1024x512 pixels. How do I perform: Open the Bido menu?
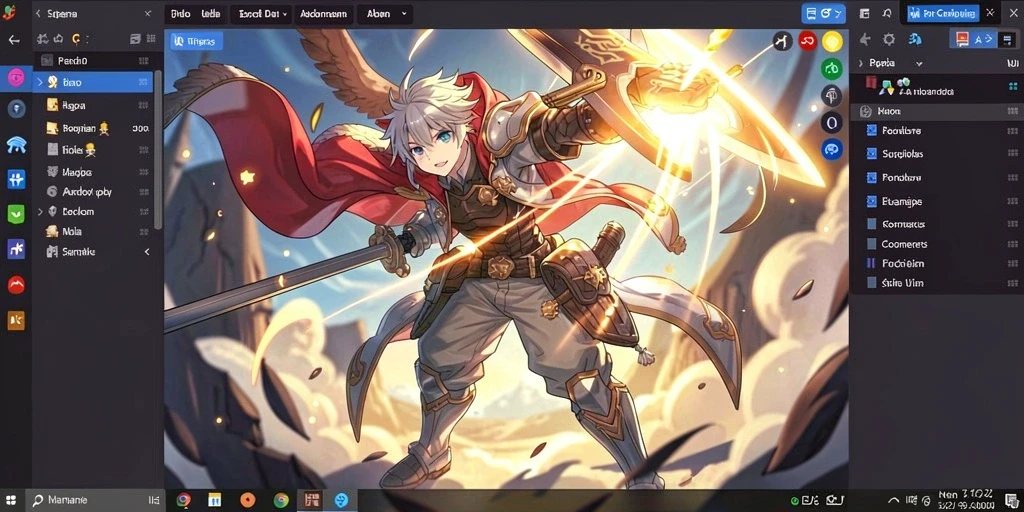coord(180,13)
